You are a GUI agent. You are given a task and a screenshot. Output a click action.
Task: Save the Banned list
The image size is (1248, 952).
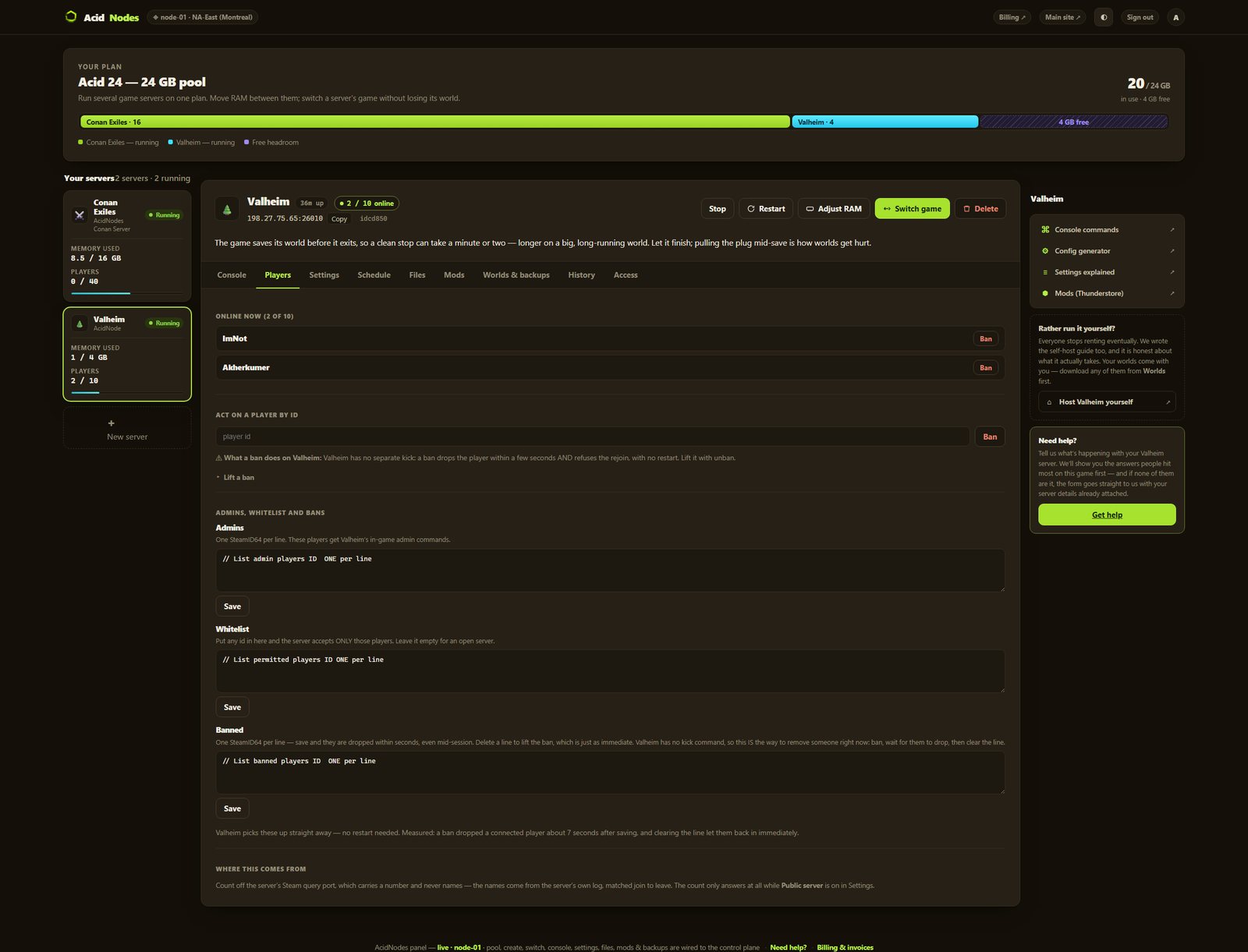point(232,809)
